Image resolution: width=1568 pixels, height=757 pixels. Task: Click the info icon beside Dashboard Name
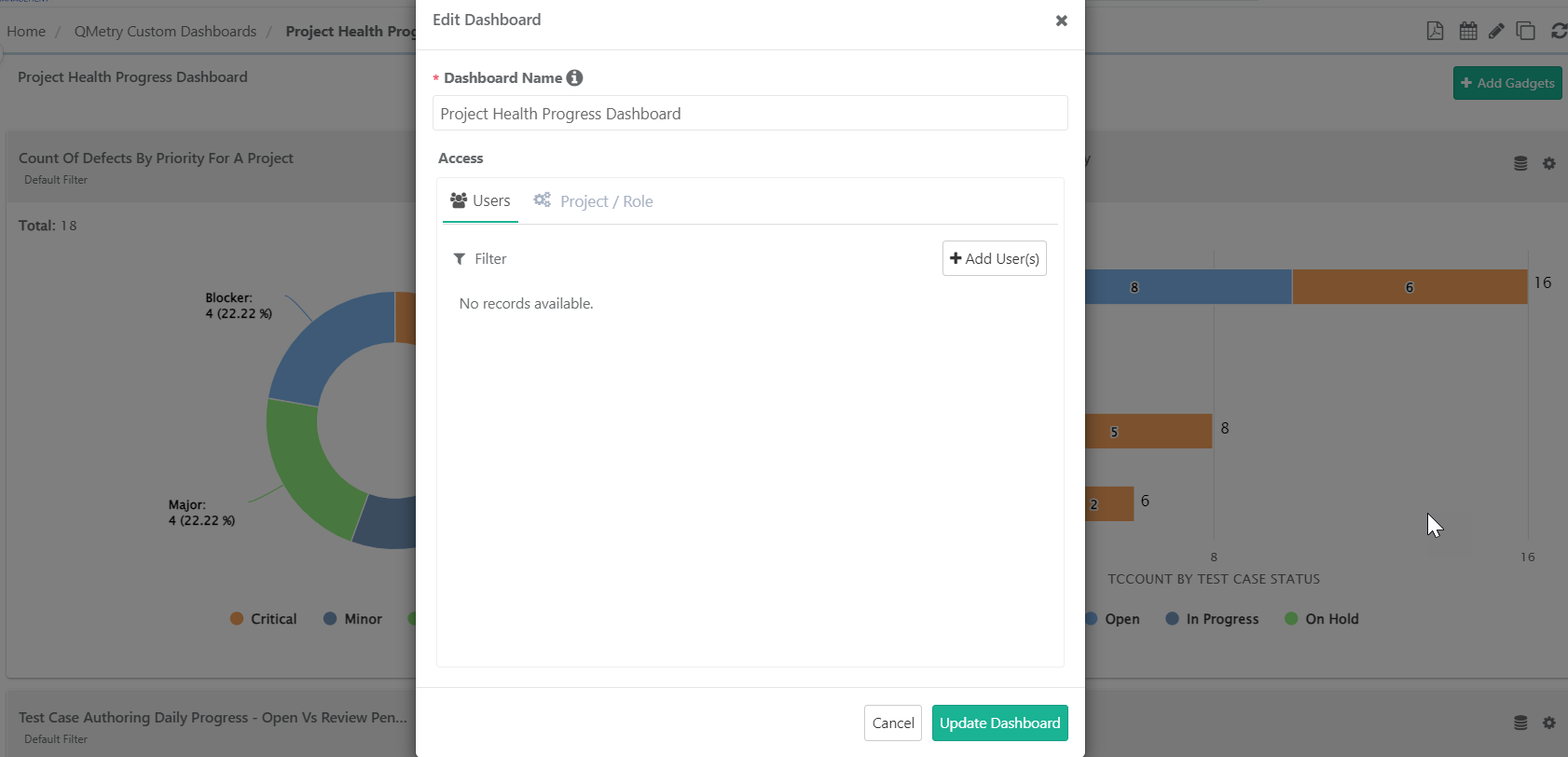click(x=574, y=78)
